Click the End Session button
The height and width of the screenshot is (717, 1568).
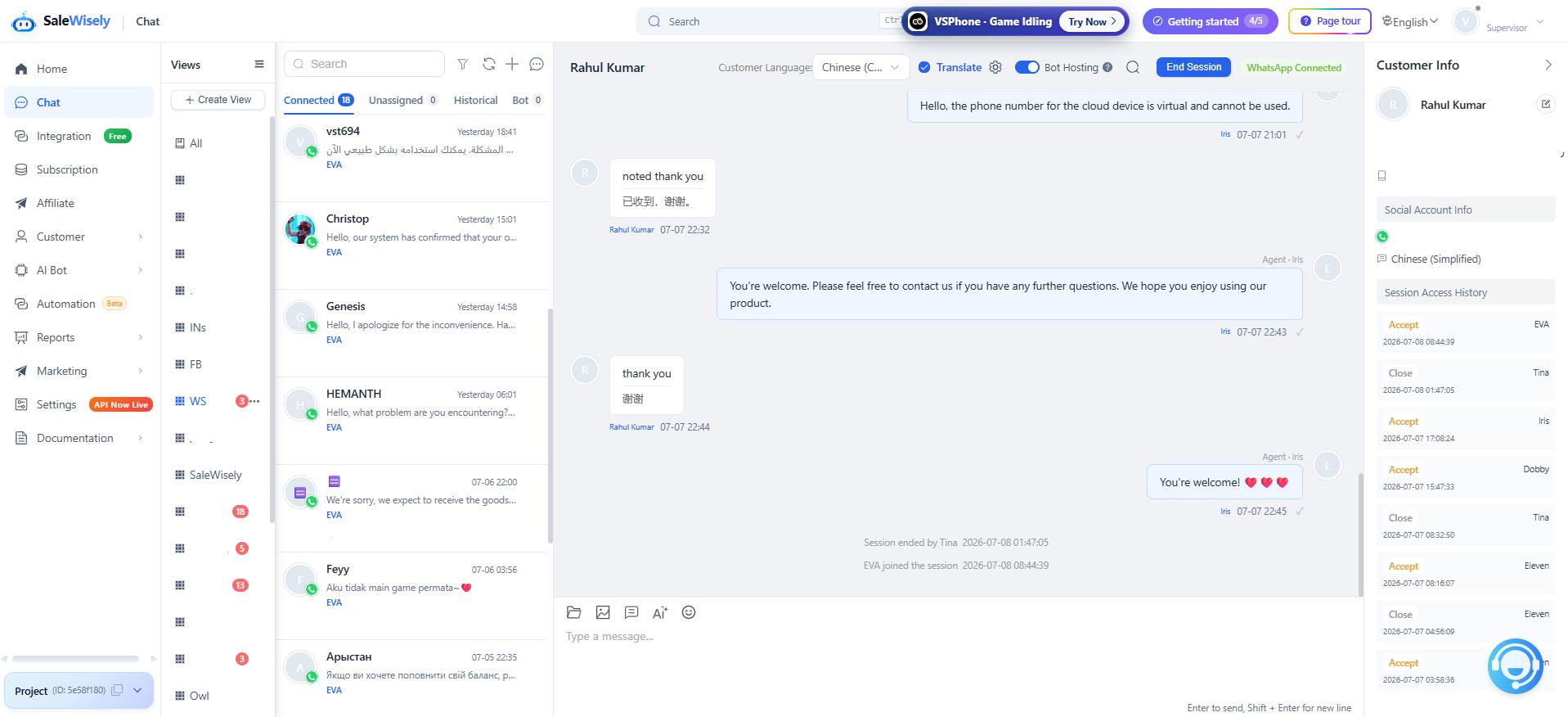pos(1193,67)
